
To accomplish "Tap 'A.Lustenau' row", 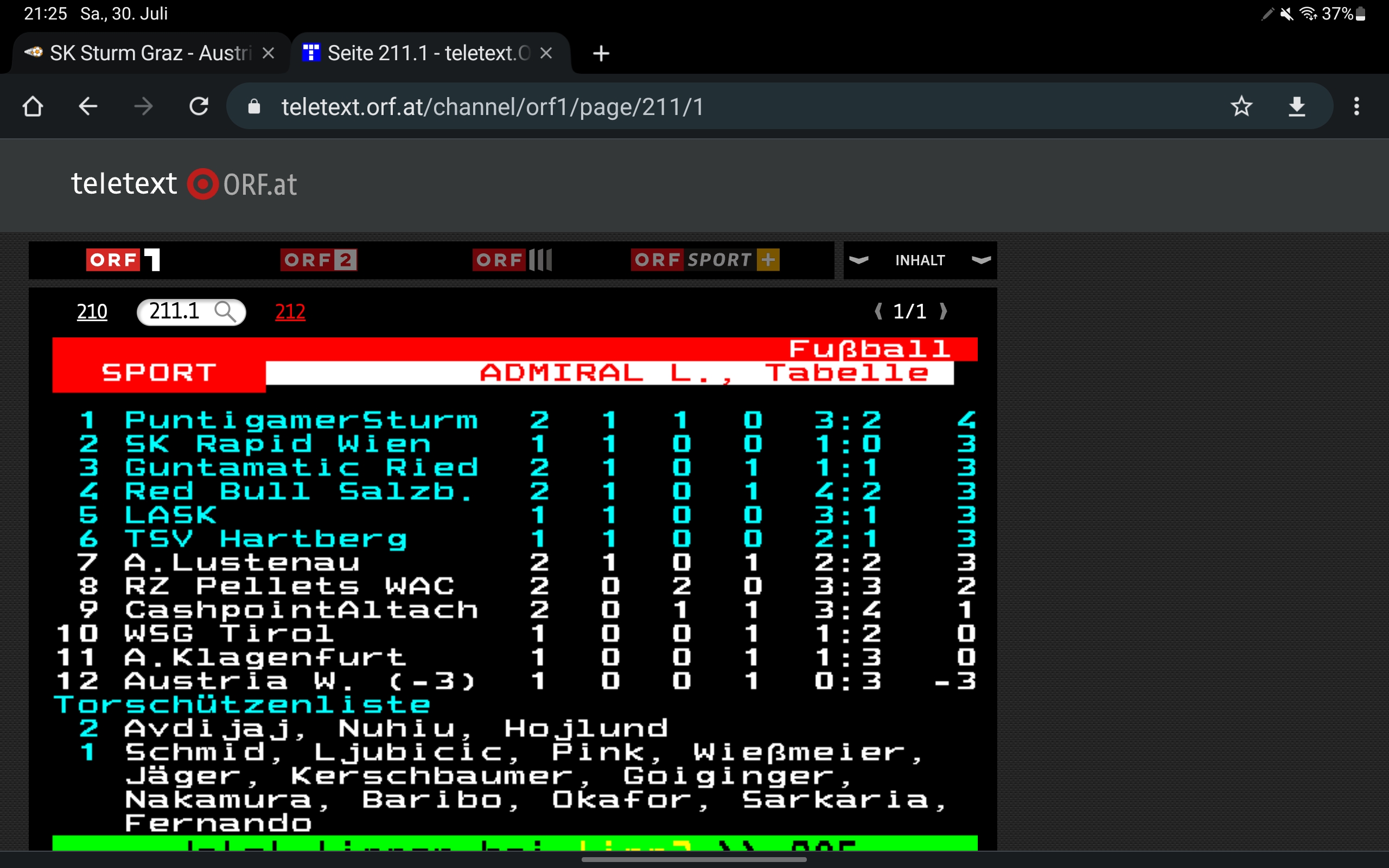I will coord(515,562).
